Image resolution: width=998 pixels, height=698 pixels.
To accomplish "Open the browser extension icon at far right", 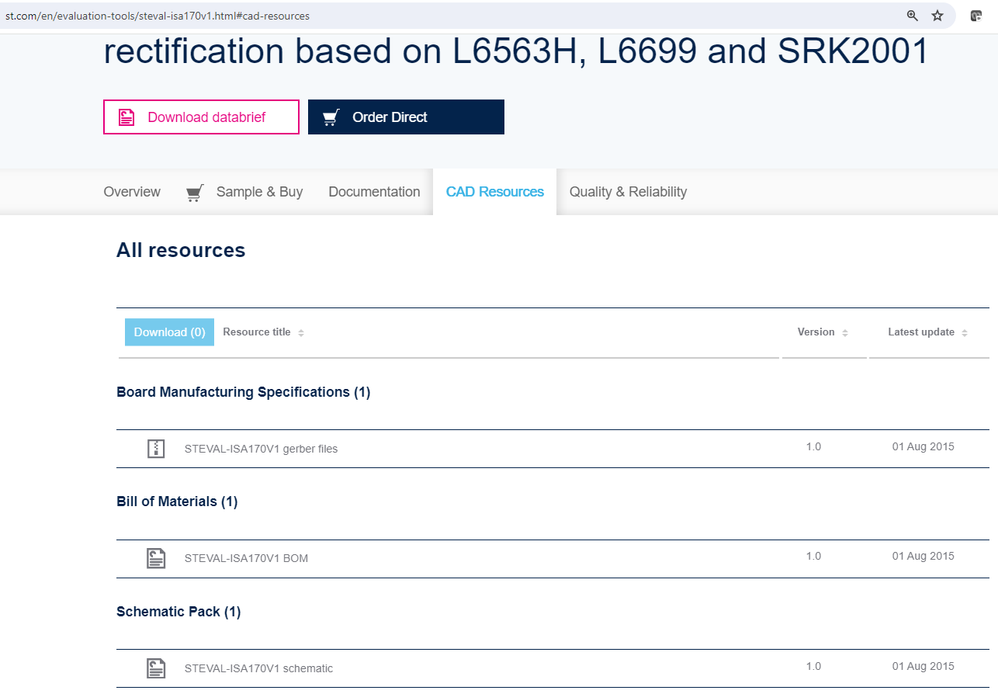I will point(976,16).
